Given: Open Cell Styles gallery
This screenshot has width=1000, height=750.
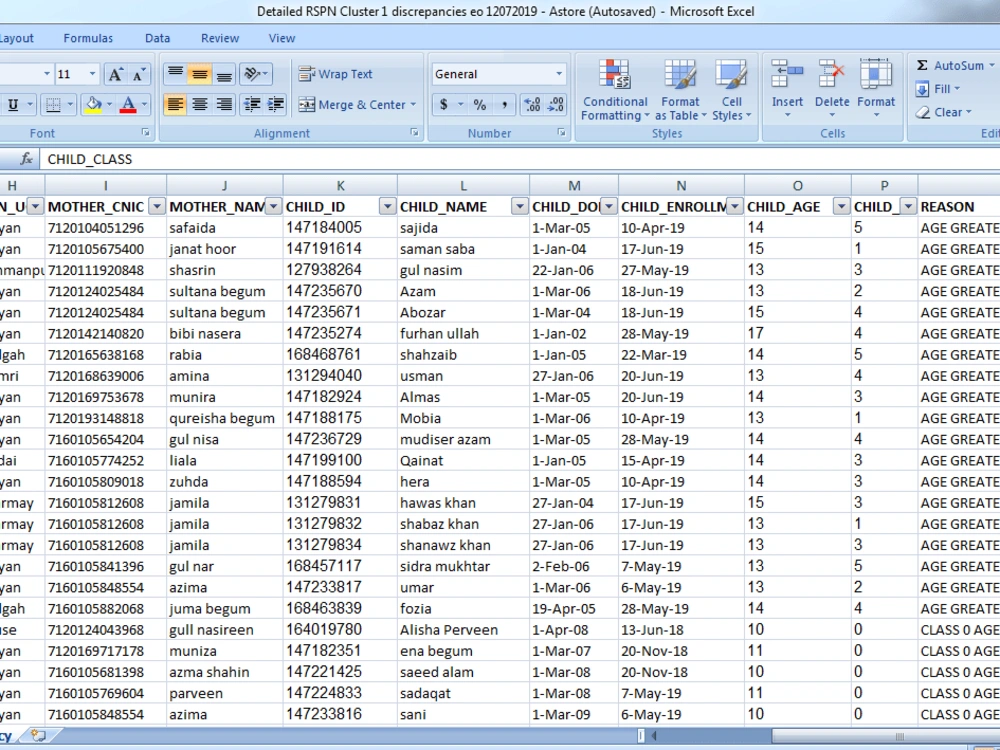Looking at the screenshot, I should coord(732,90).
